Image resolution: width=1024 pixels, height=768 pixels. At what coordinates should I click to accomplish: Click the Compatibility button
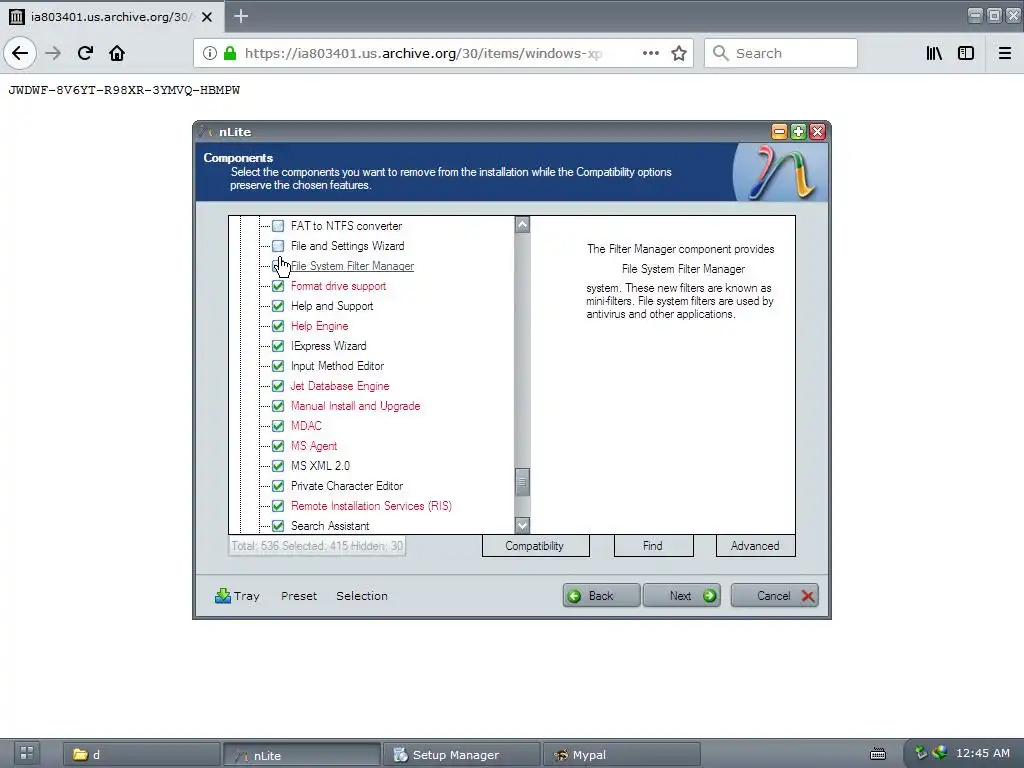[536, 546]
